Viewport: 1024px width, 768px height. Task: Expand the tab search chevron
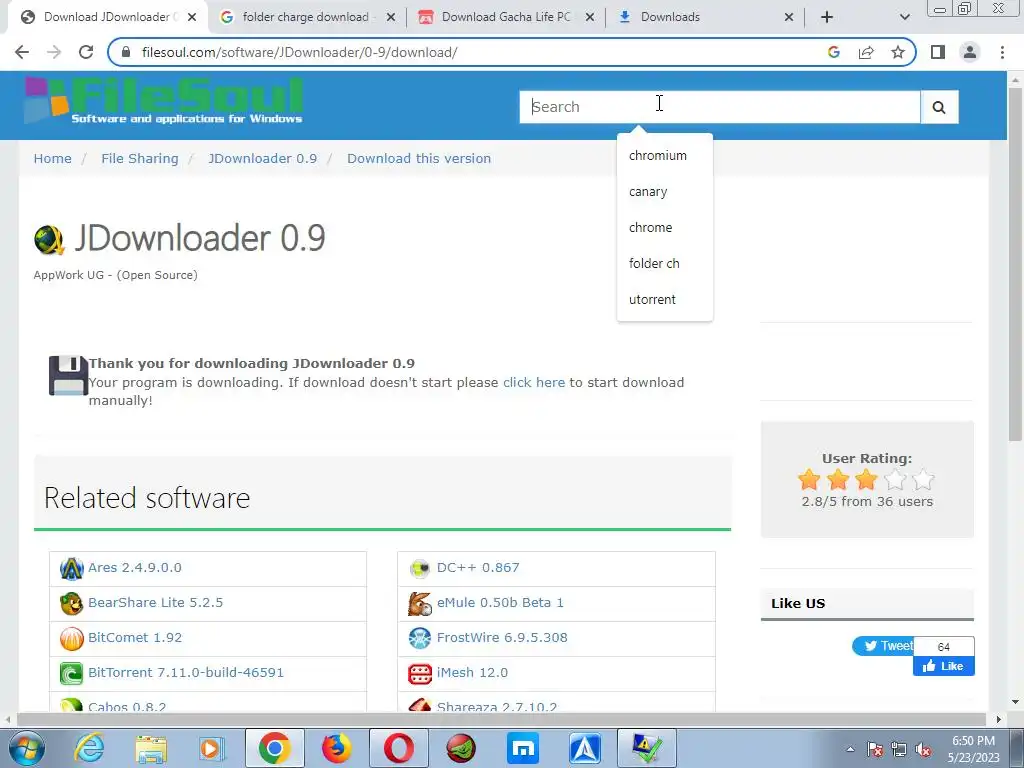click(x=904, y=17)
